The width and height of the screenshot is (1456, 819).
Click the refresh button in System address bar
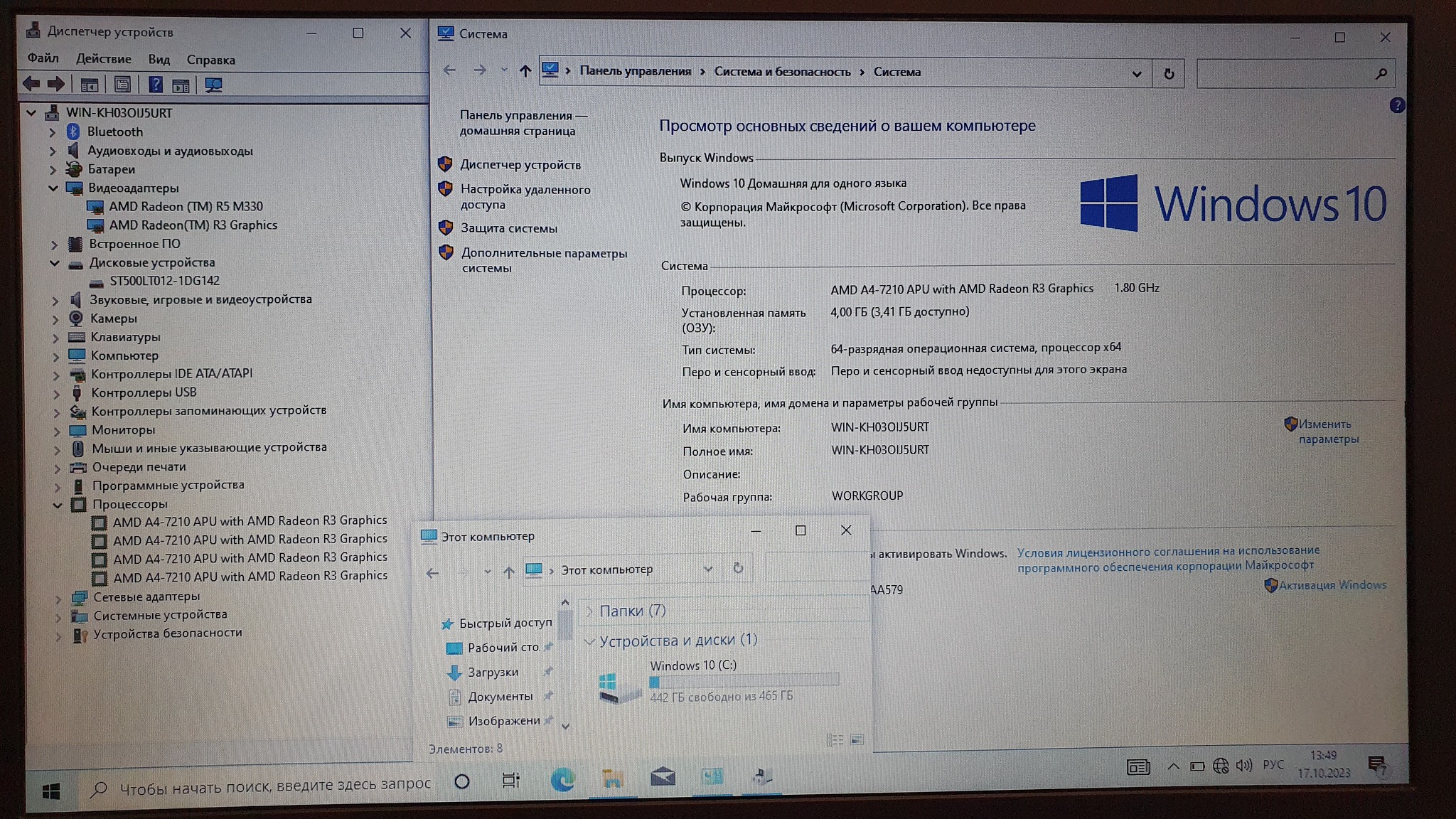click(1168, 73)
